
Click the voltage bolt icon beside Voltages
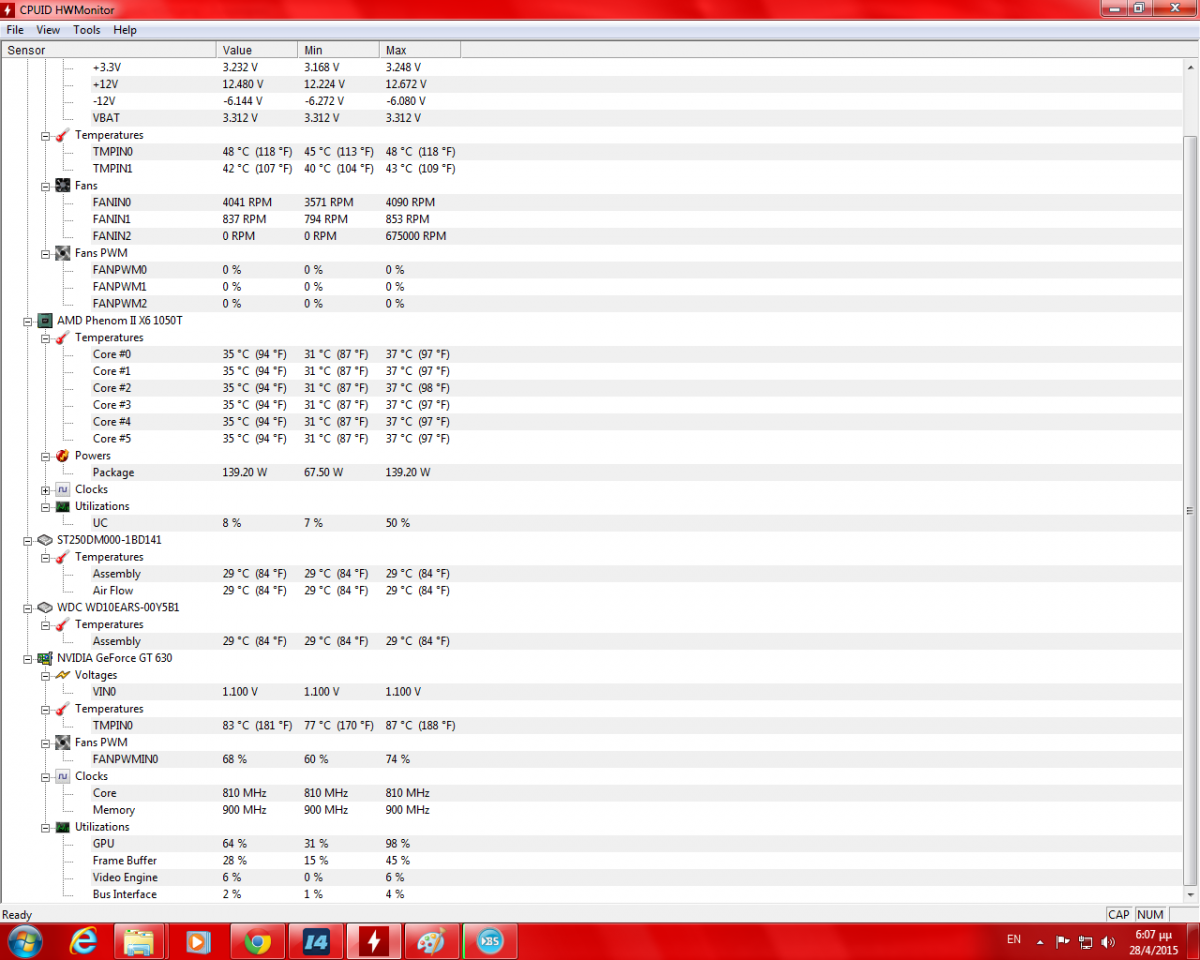[x=62, y=676]
